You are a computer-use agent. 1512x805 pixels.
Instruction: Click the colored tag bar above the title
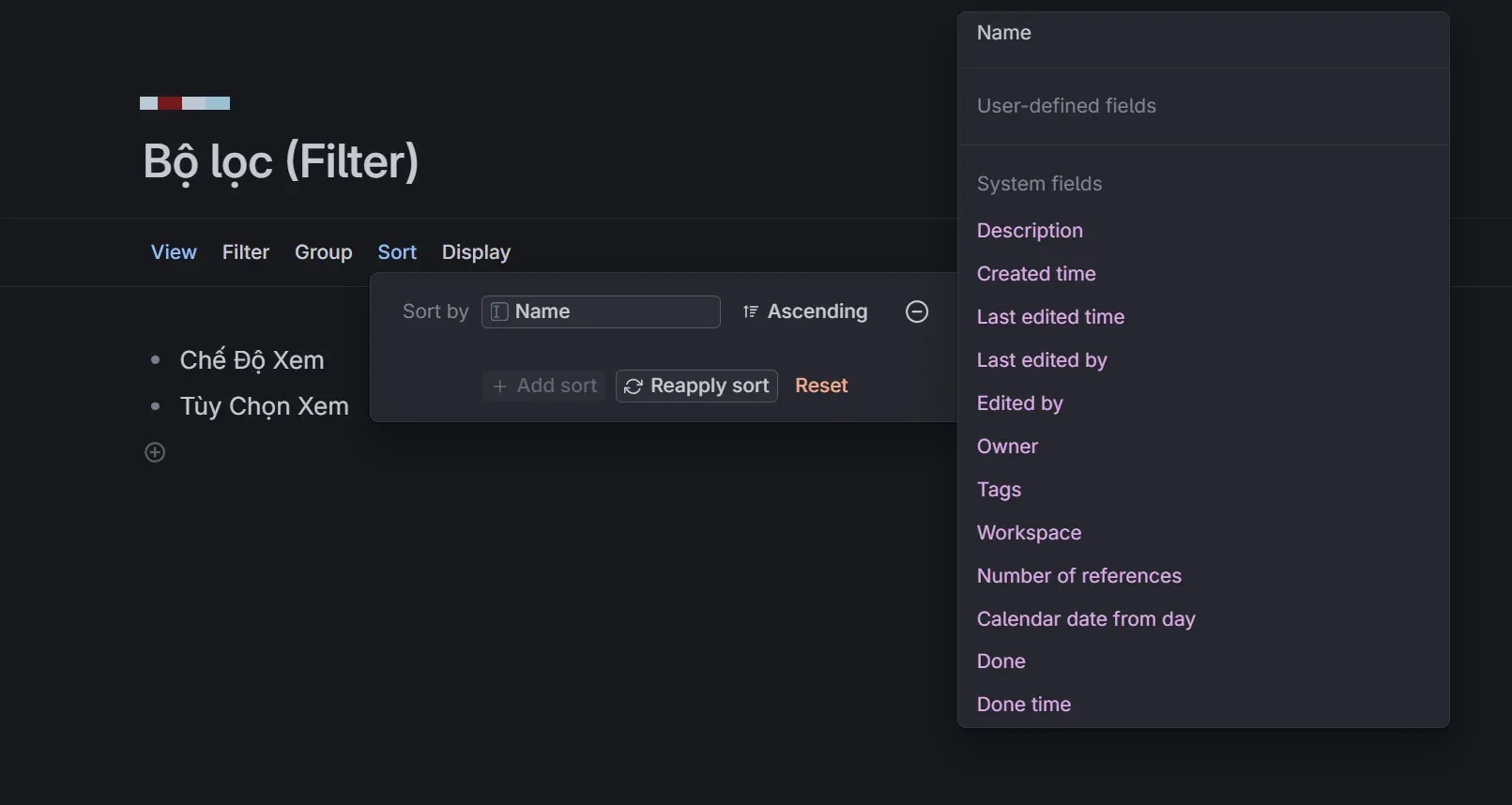185,103
